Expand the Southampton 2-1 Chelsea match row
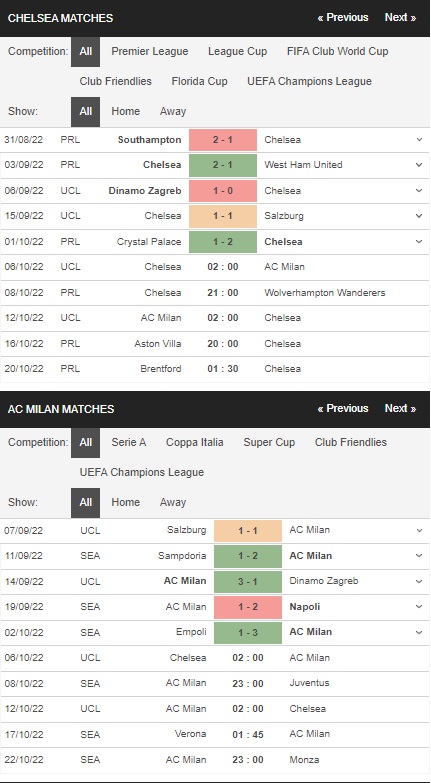 [419, 140]
